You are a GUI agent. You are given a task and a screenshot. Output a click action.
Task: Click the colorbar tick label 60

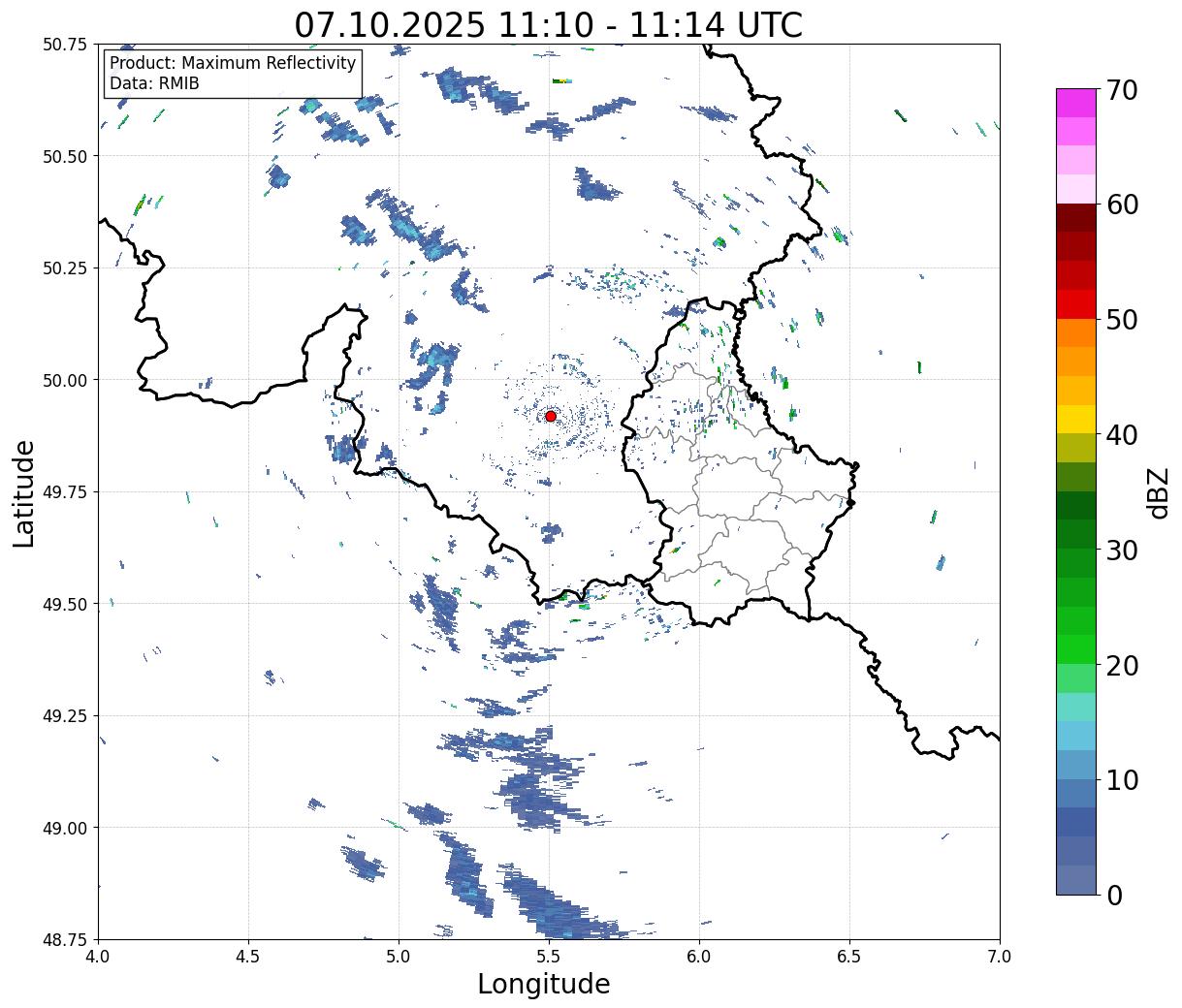1122,205
